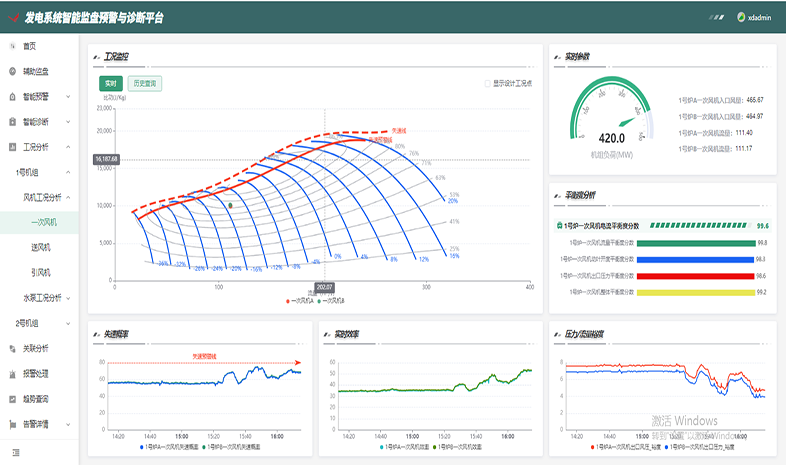
Task: Click the 报警处理 sidebar icon
Action: pos(12,373)
